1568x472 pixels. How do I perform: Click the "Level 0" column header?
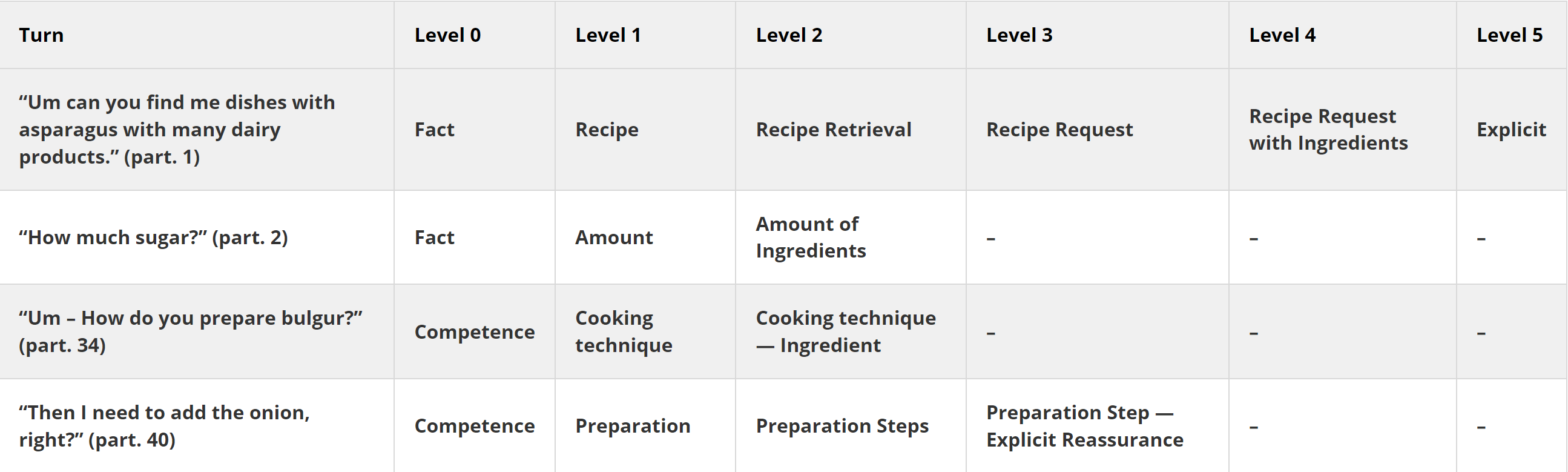[x=447, y=35]
